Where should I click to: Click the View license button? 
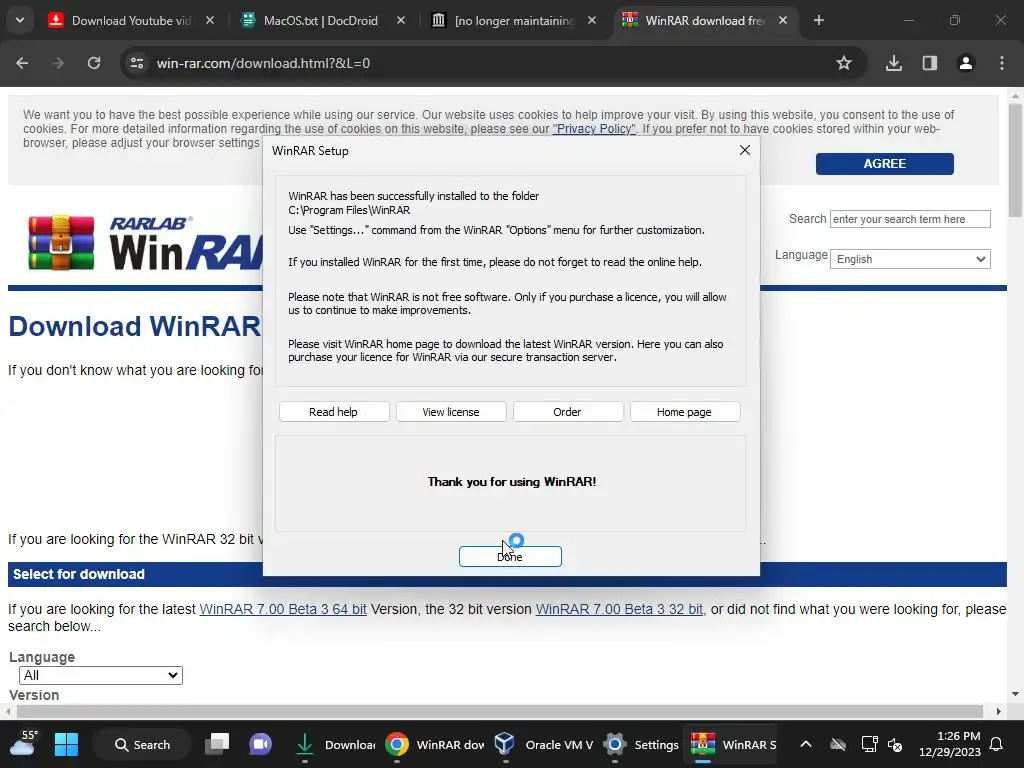[451, 412]
